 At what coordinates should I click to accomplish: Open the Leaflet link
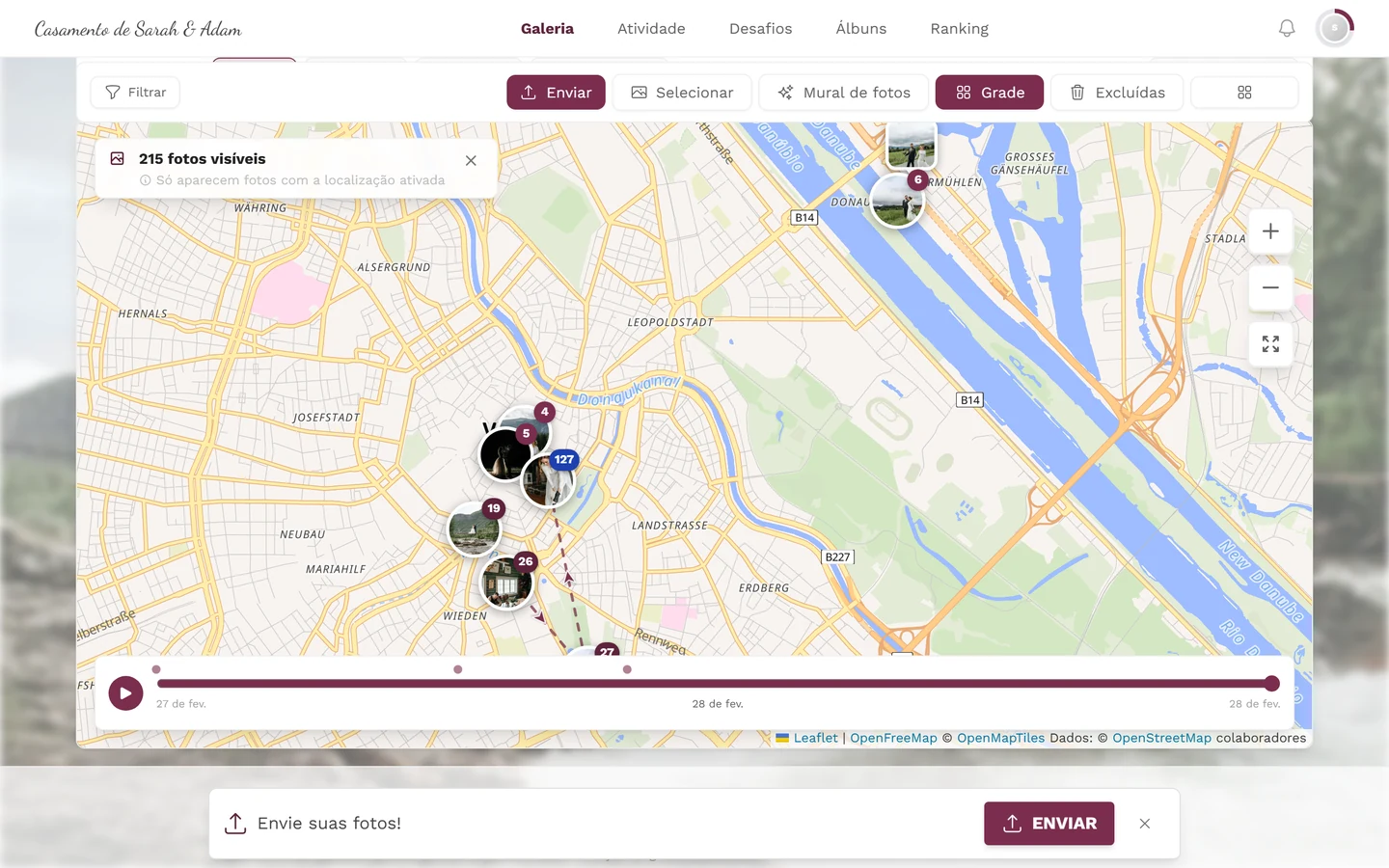tap(815, 738)
